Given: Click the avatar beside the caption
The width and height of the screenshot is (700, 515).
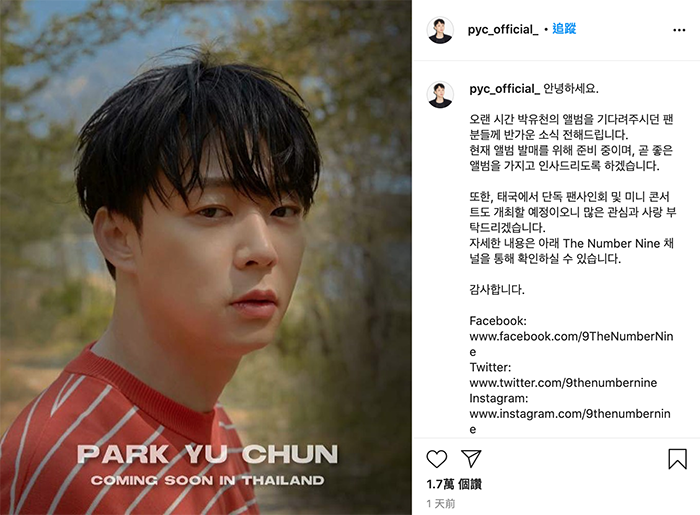Looking at the screenshot, I should coord(440,95).
